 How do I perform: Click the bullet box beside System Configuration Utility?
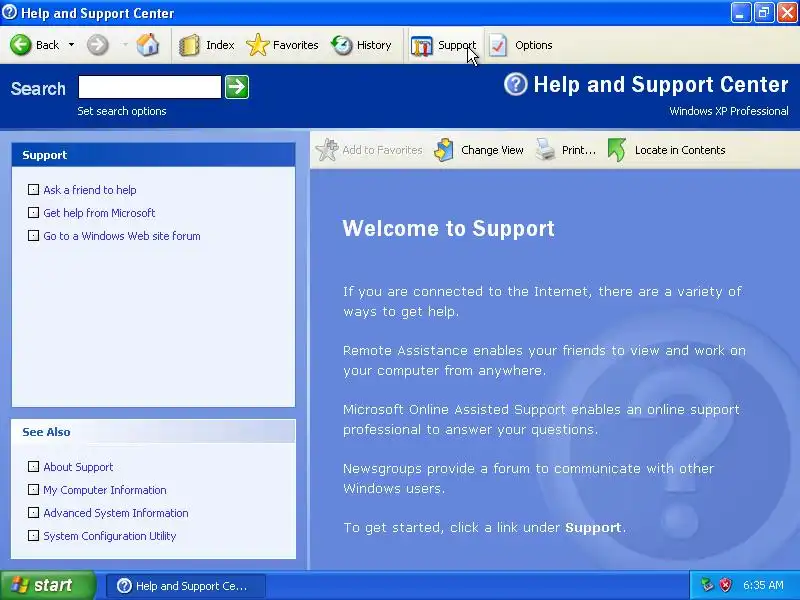(33, 536)
